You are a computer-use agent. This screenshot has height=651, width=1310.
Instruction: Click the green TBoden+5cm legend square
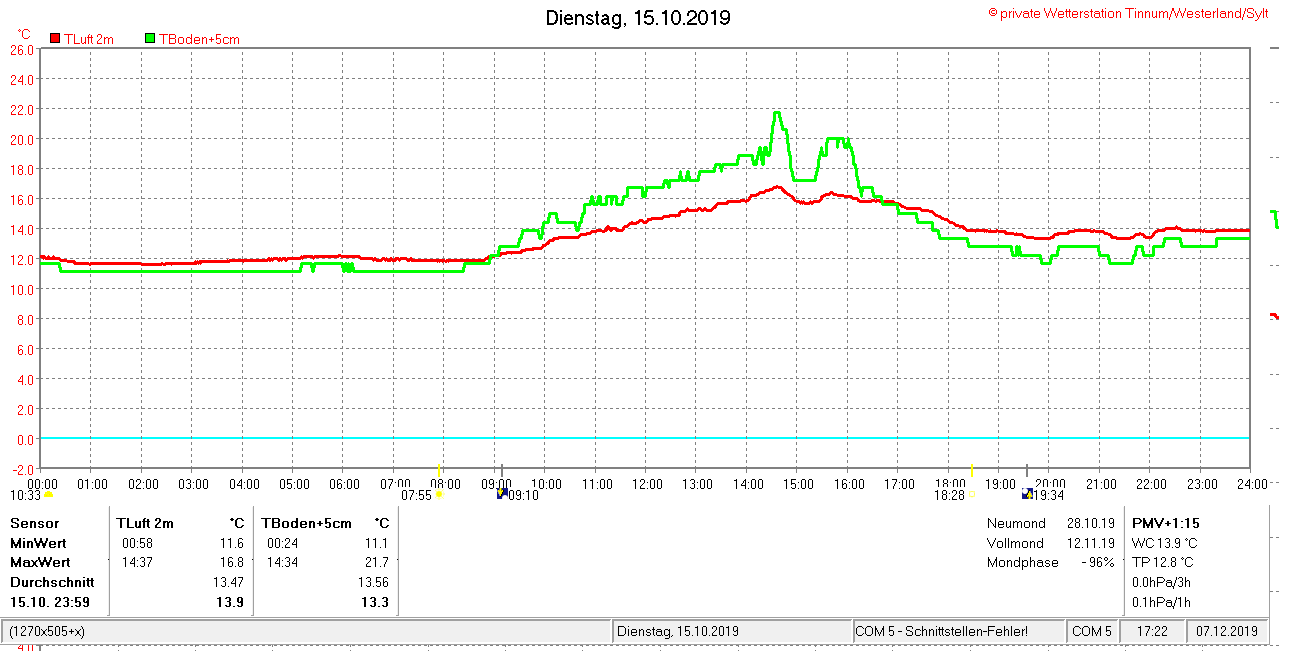[x=151, y=38]
